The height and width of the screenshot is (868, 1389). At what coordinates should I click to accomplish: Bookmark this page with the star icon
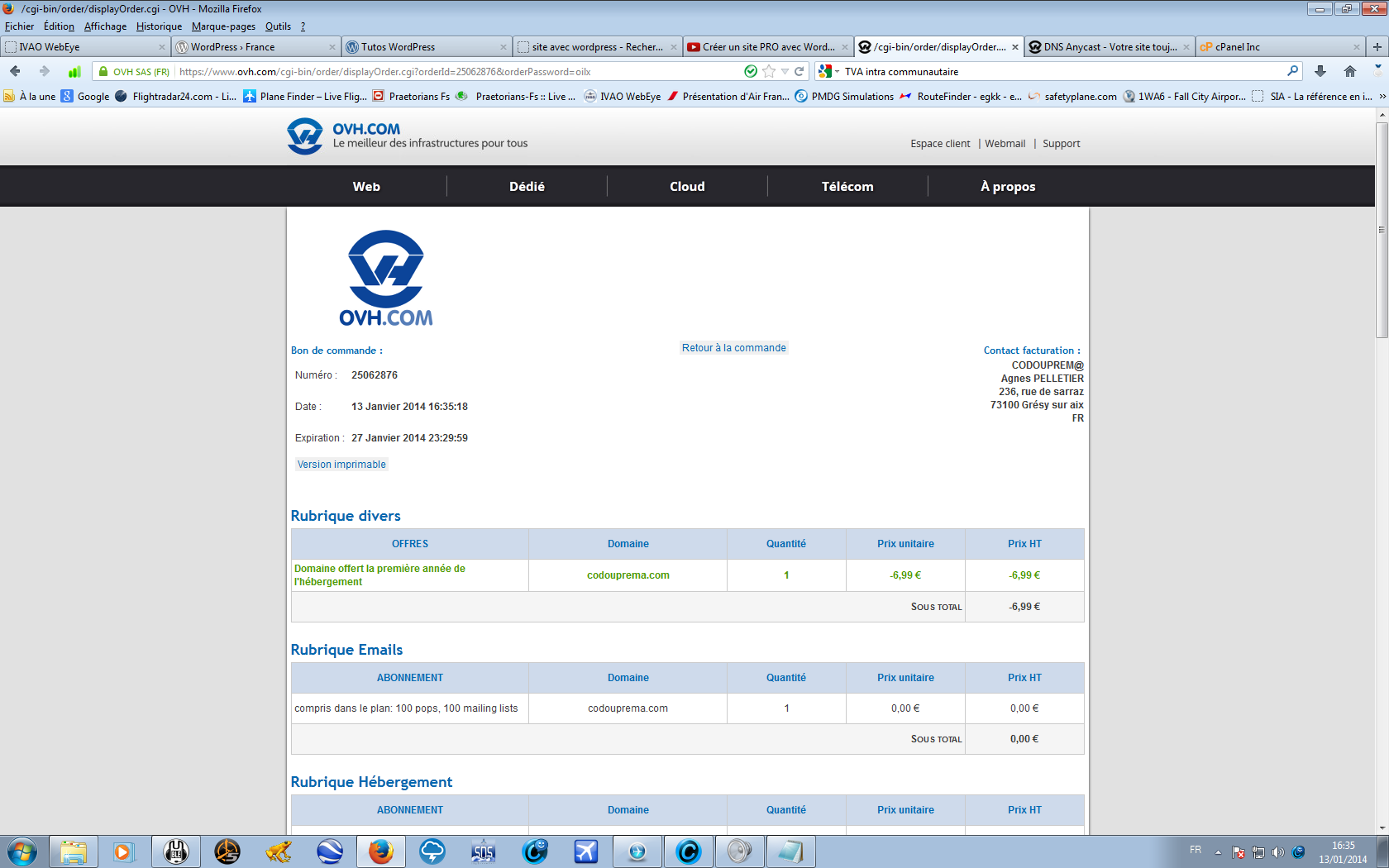(x=769, y=72)
